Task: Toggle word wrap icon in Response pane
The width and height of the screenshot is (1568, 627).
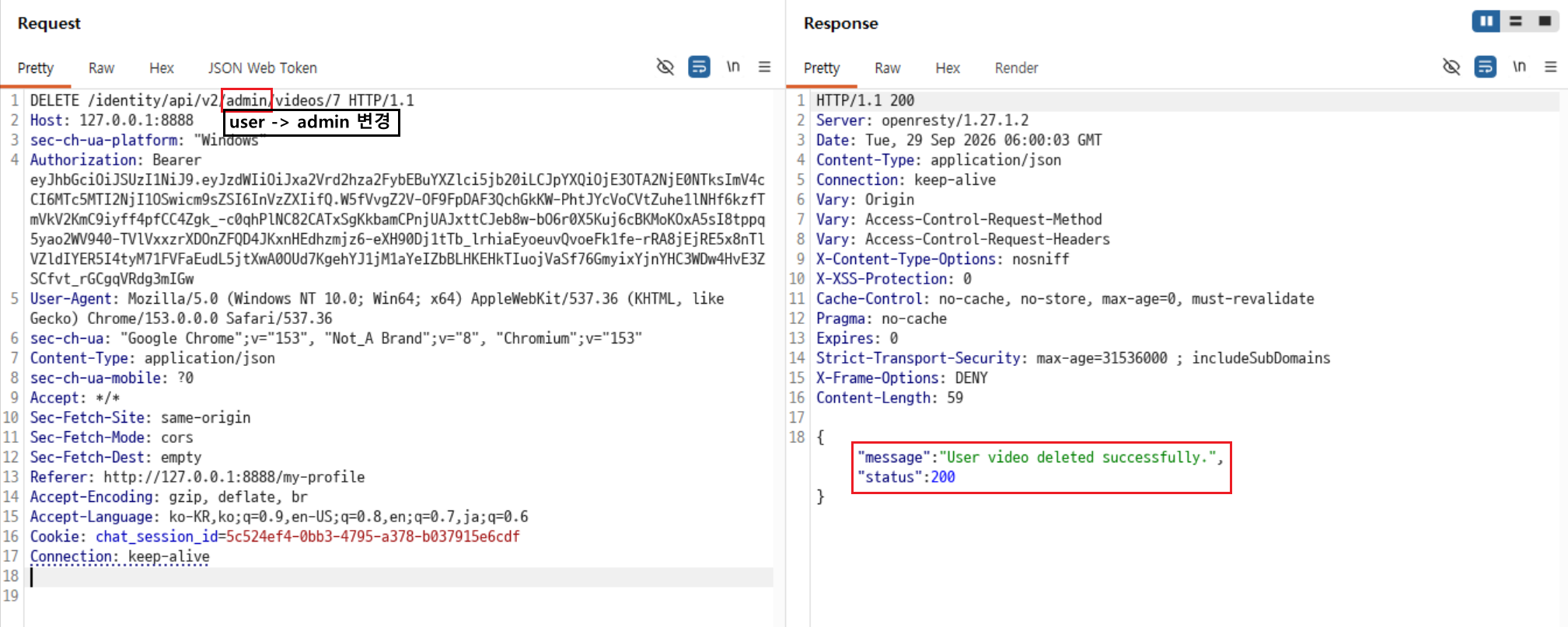Action: 1485,67
